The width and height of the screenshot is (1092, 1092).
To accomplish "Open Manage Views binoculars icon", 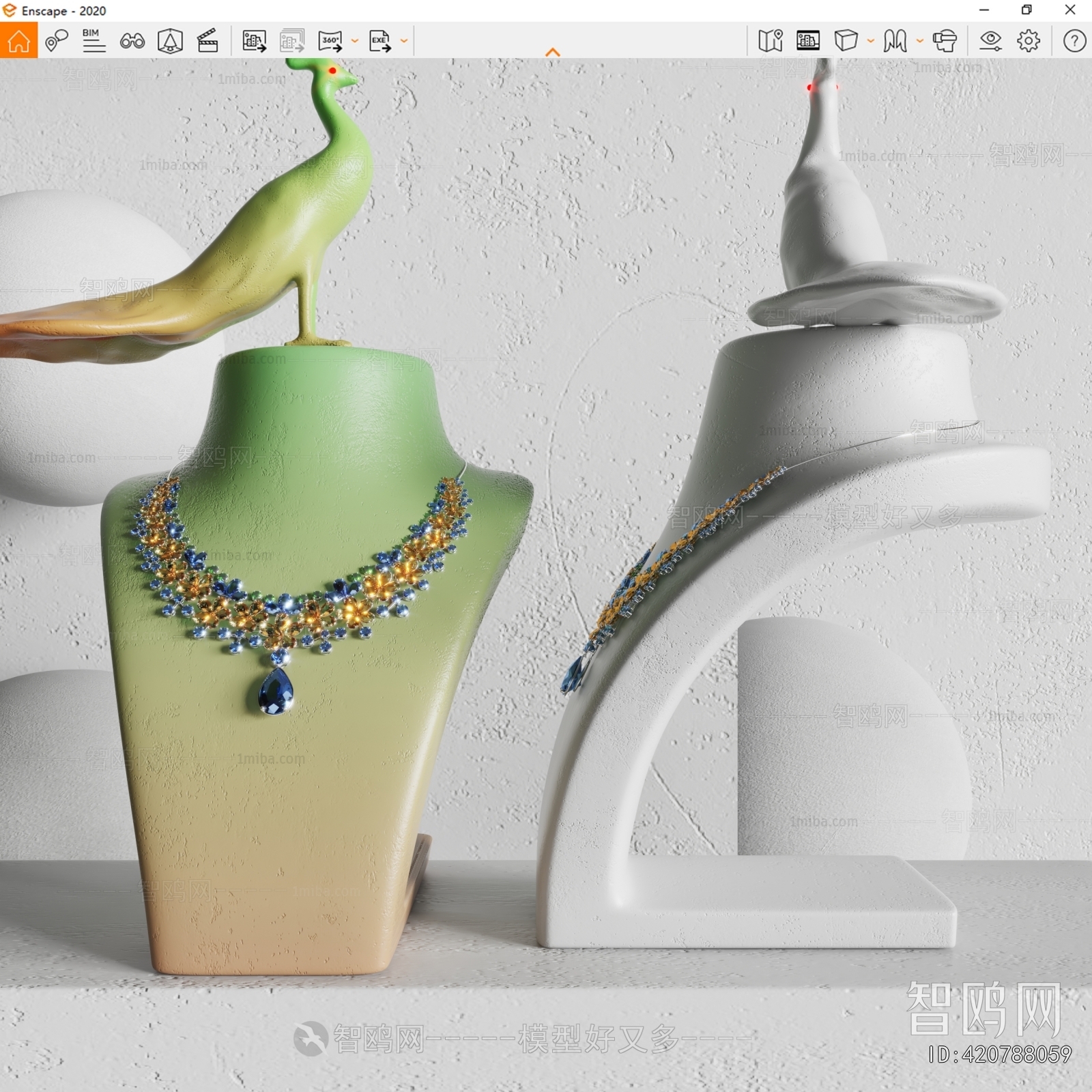I will [x=132, y=41].
